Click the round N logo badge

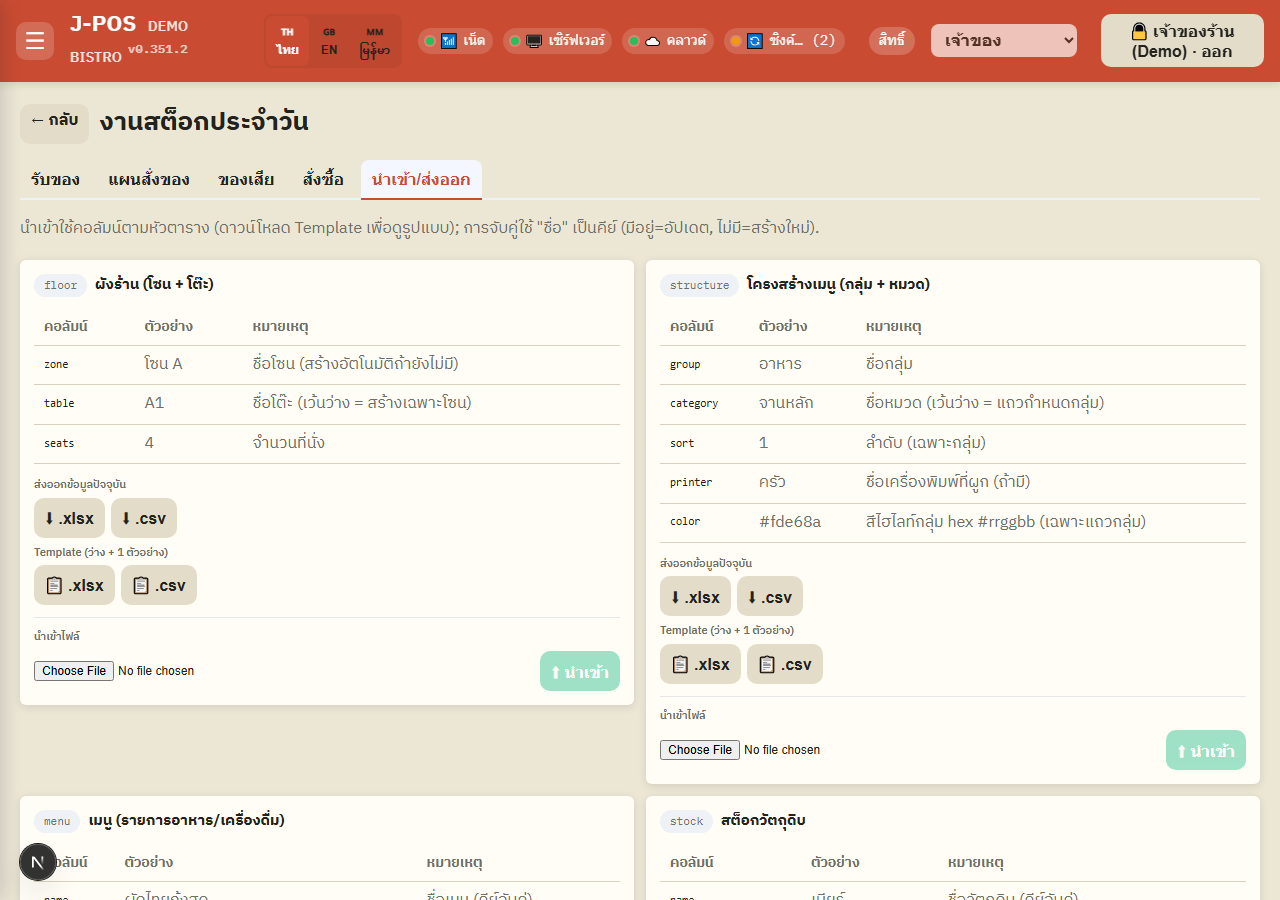tap(38, 862)
